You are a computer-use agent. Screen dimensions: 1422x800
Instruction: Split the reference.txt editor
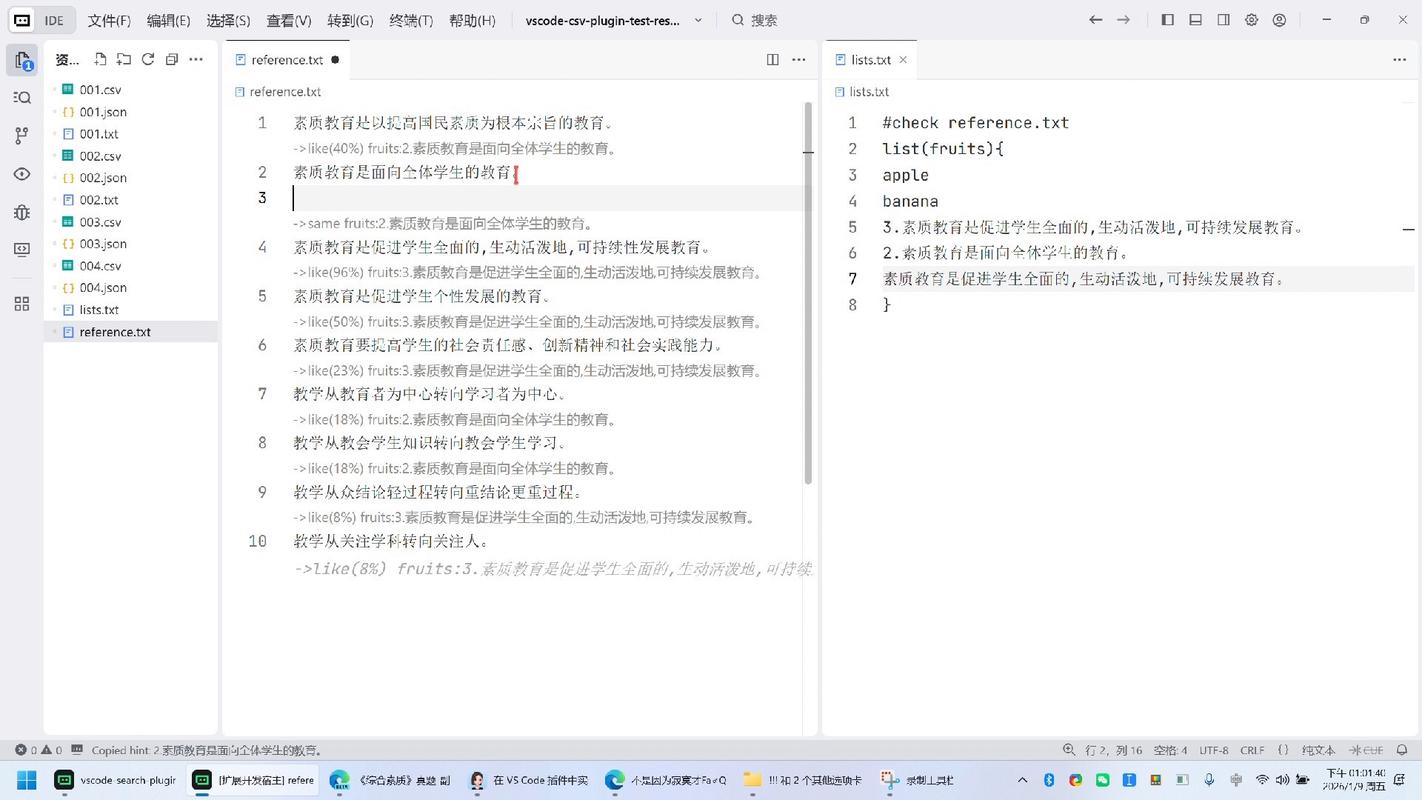tap(773, 60)
